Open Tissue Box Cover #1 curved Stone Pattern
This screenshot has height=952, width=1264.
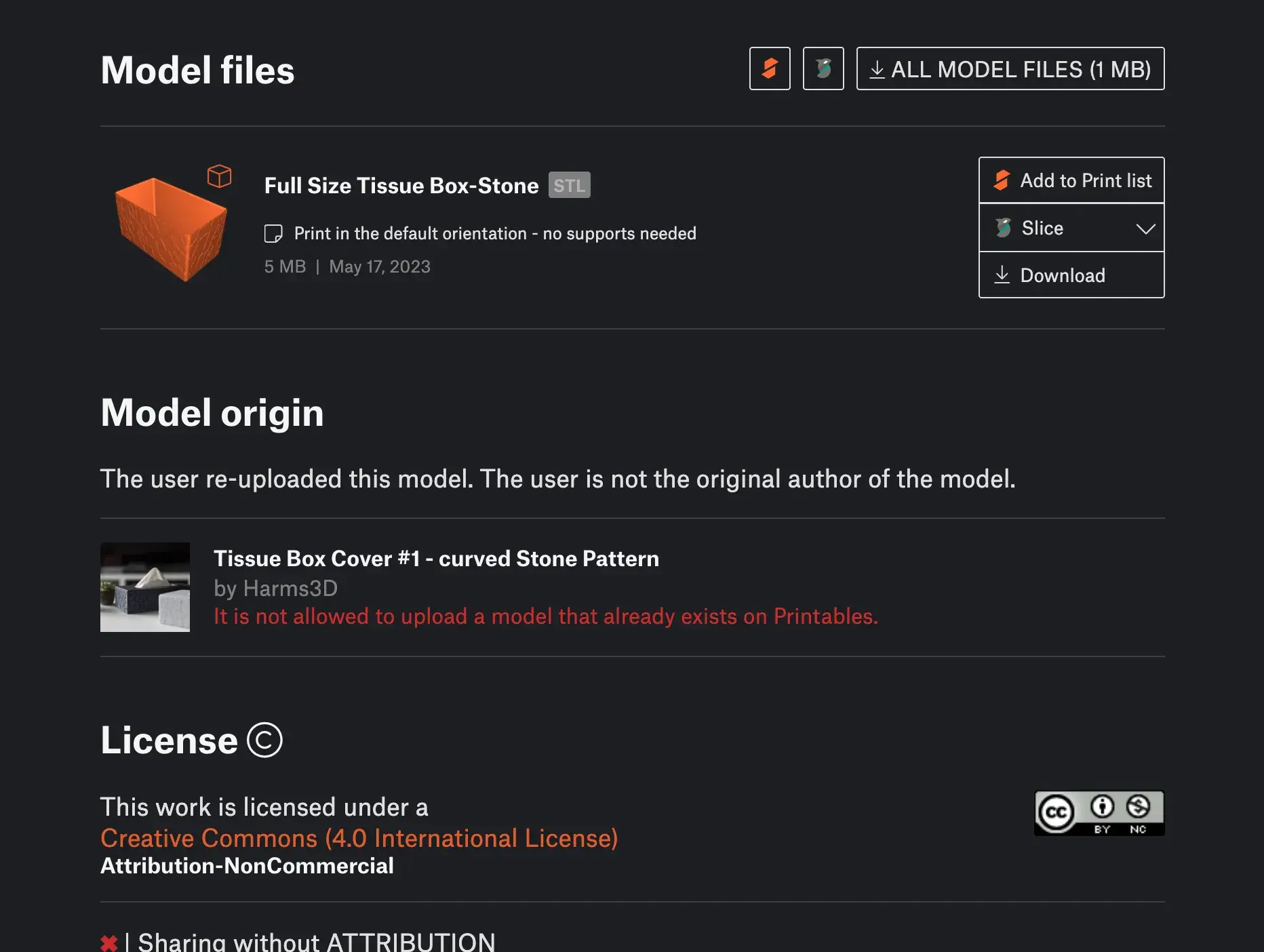coord(436,558)
